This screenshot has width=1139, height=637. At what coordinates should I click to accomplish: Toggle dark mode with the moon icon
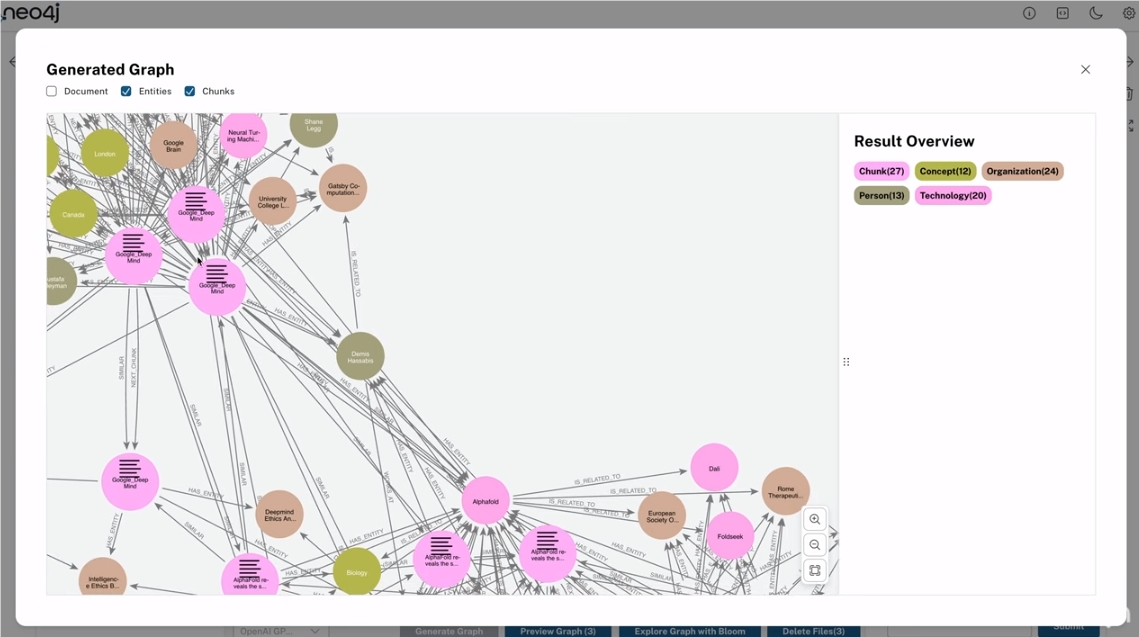[1096, 13]
